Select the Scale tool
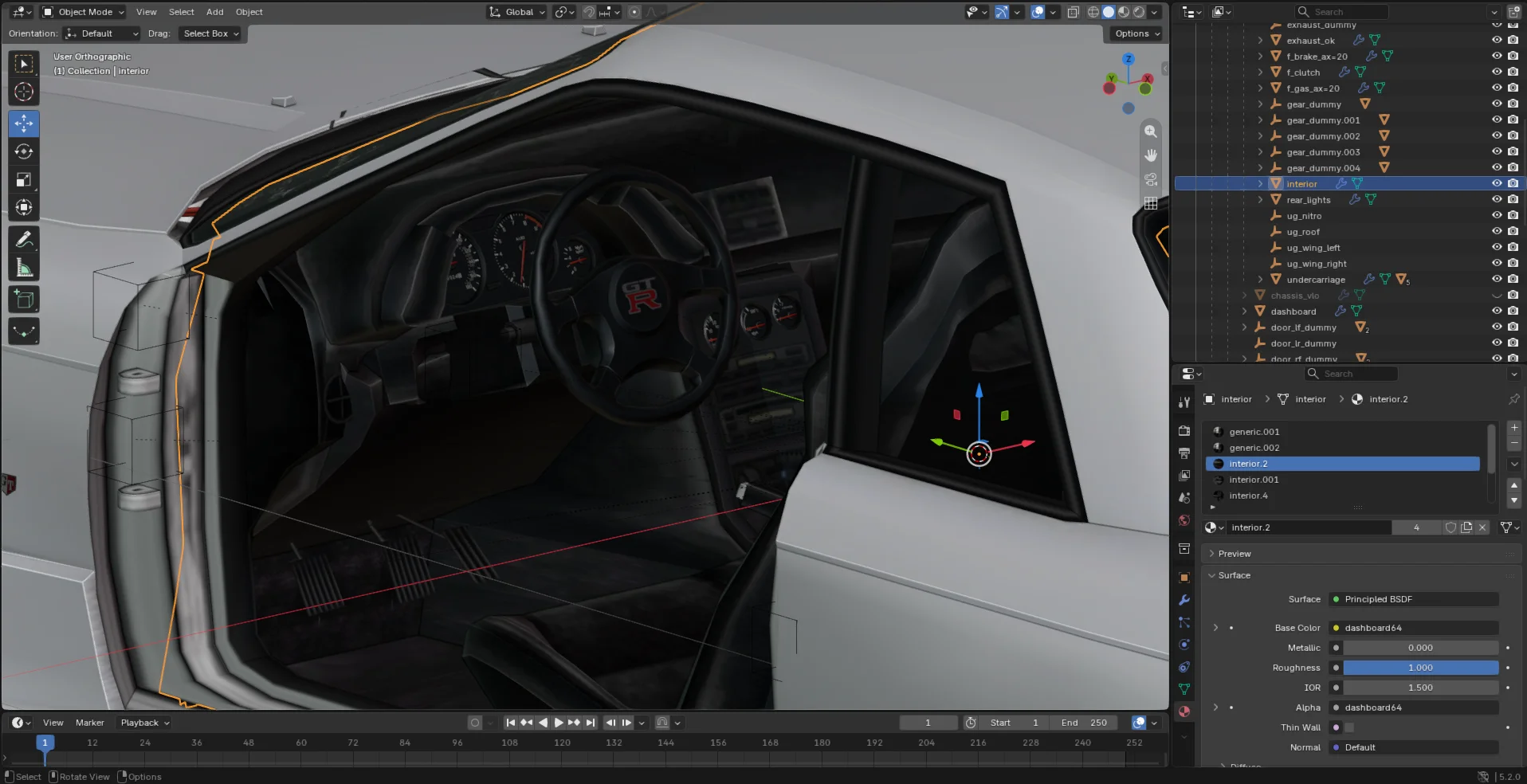 [24, 179]
